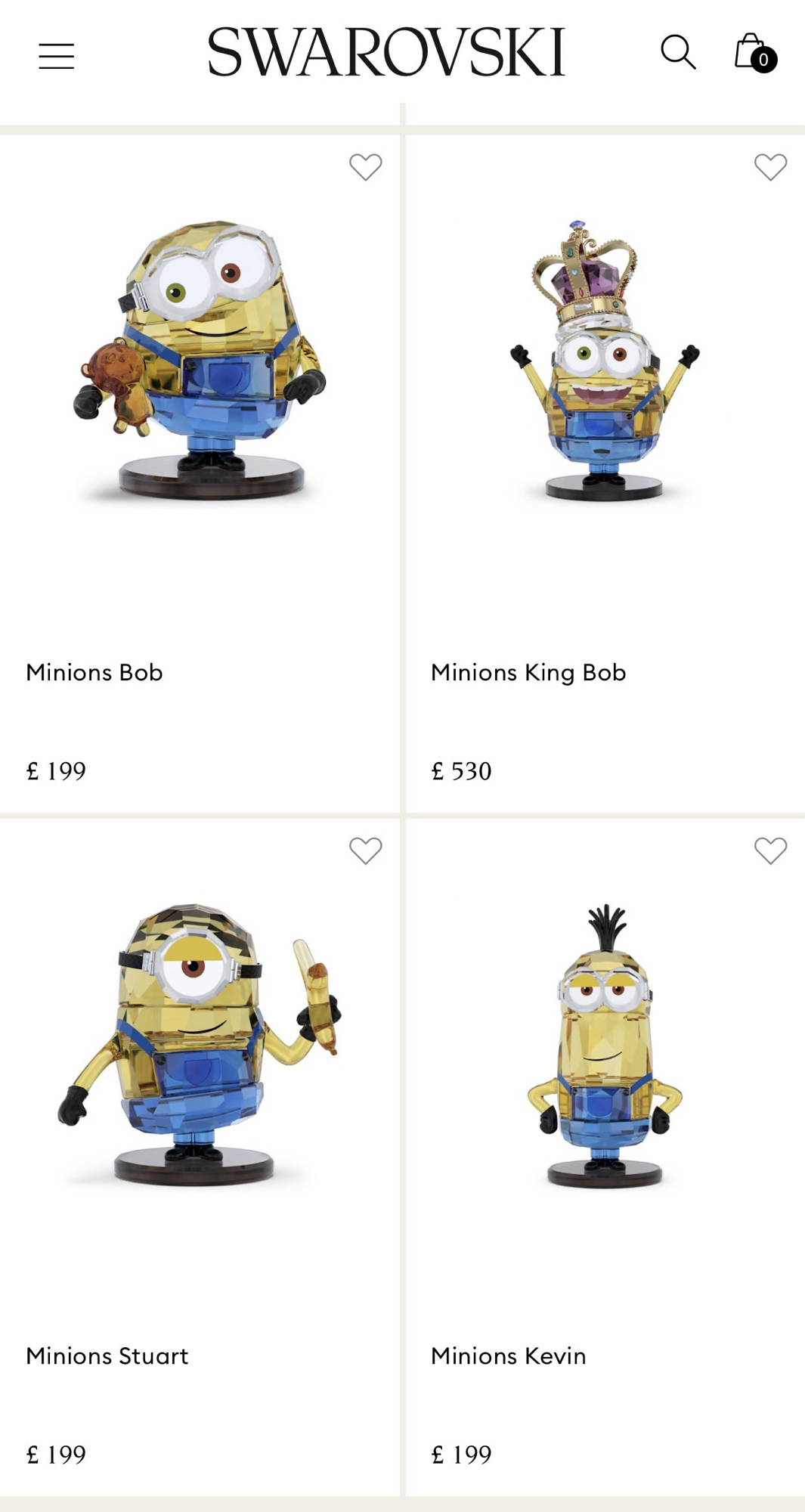Screen dimensions: 805x1512
Task: Tap the £ 530 price of King Bob
Action: tap(461, 771)
